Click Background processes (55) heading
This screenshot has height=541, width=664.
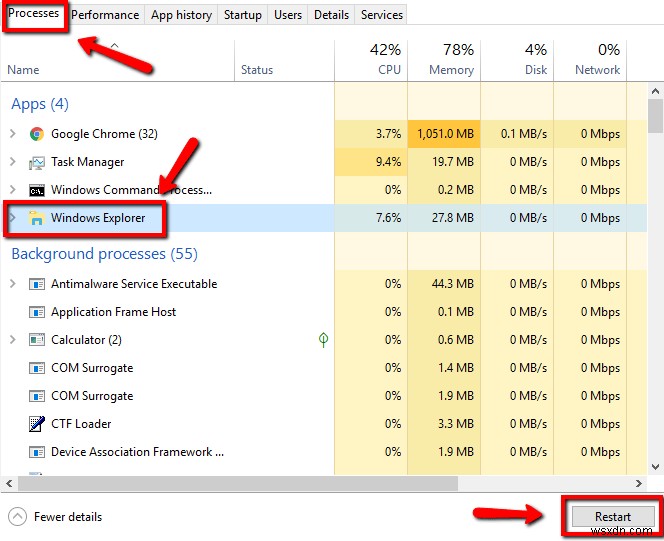pos(105,254)
